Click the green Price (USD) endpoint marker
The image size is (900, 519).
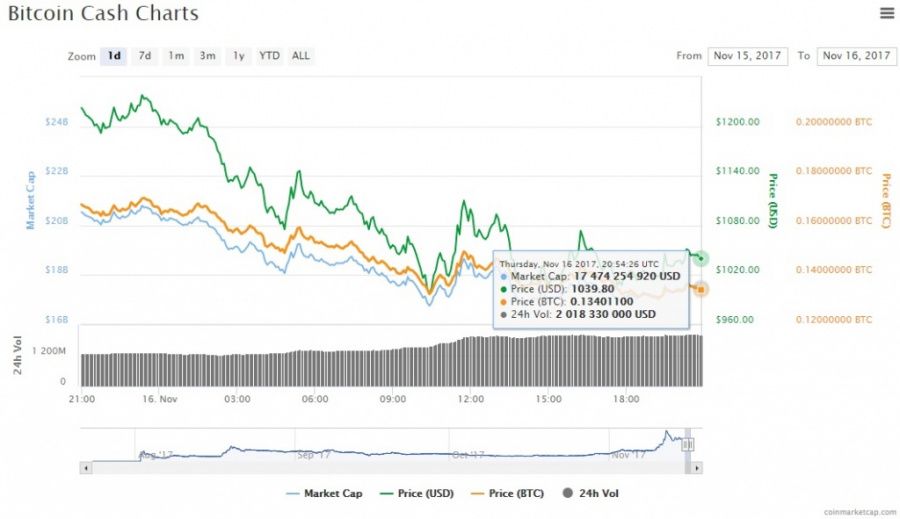click(x=701, y=258)
